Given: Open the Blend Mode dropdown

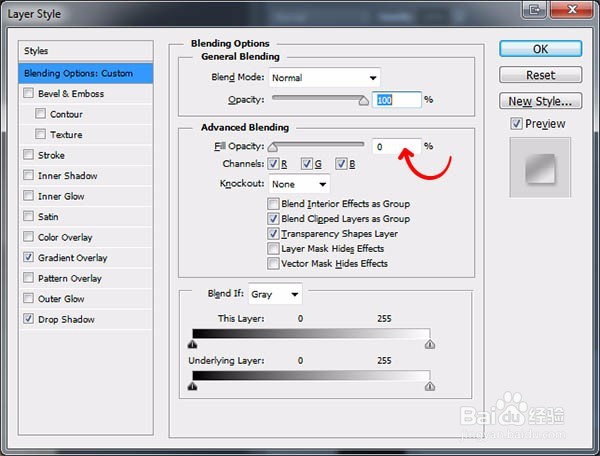Looking at the screenshot, I should 324,78.
